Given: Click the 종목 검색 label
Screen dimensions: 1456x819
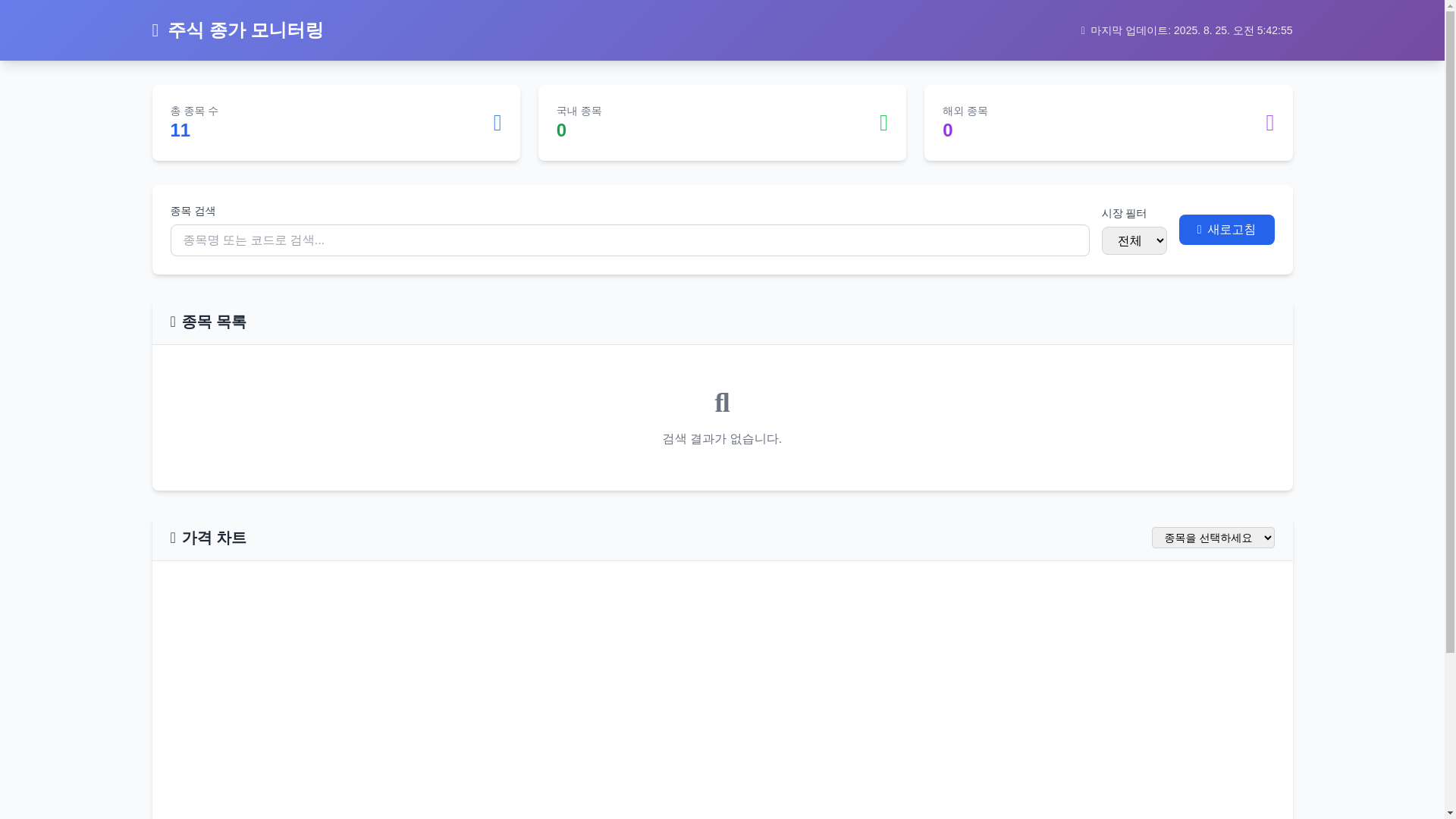Looking at the screenshot, I should tap(193, 211).
